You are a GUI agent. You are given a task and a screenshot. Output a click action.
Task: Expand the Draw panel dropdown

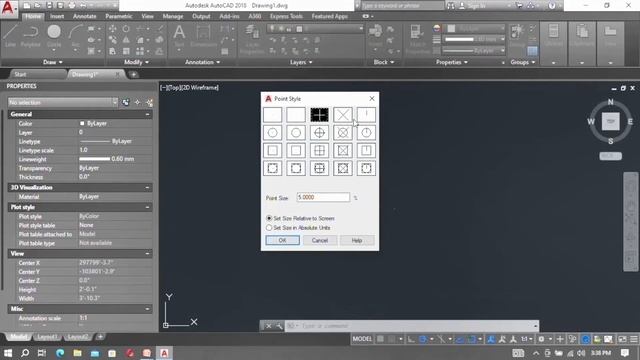(53, 62)
